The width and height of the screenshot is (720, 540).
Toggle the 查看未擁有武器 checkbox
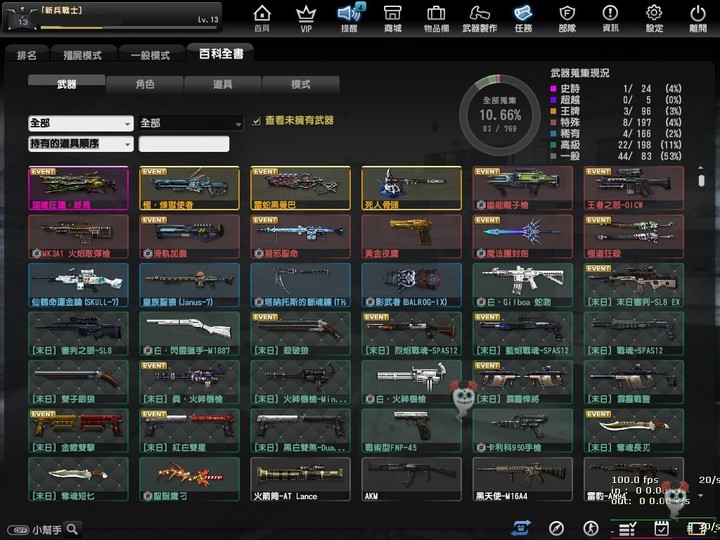pyautogui.click(x=257, y=121)
